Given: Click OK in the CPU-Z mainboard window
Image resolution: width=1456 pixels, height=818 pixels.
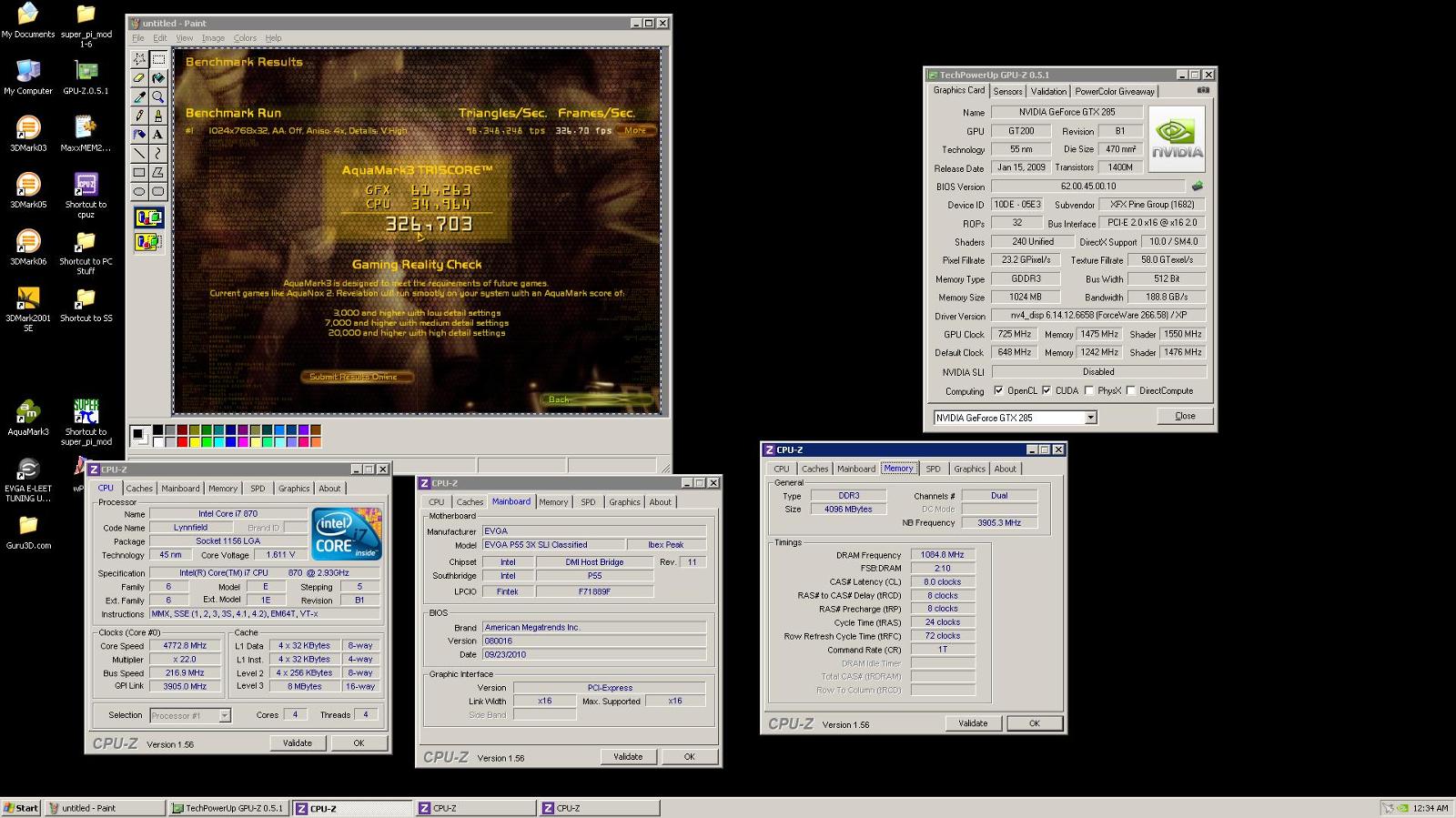Looking at the screenshot, I should [x=689, y=757].
